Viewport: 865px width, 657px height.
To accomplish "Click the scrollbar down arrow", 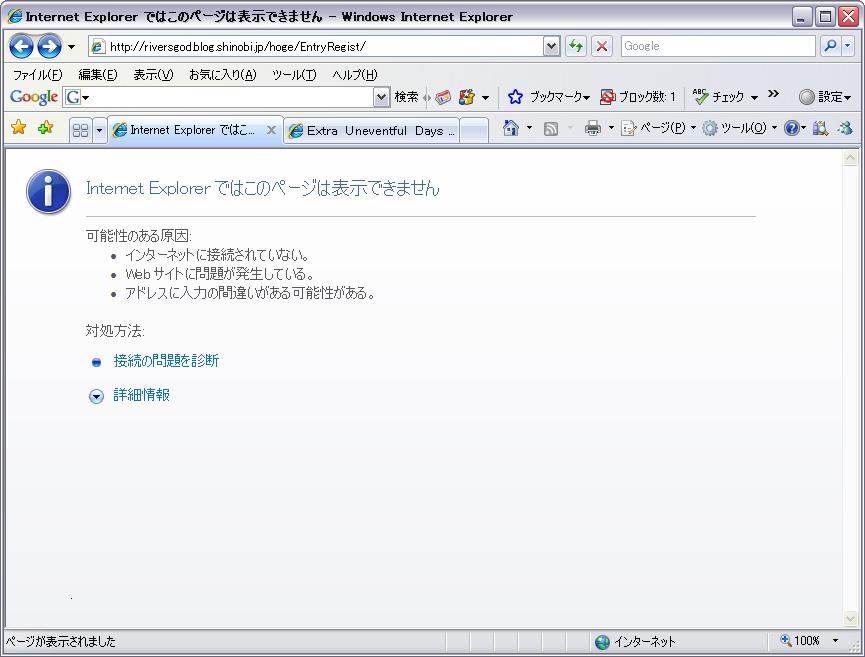I will [x=850, y=618].
